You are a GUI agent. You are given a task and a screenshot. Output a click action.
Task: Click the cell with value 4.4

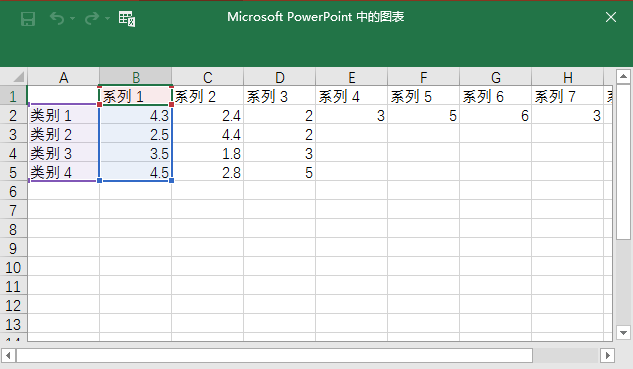point(208,134)
